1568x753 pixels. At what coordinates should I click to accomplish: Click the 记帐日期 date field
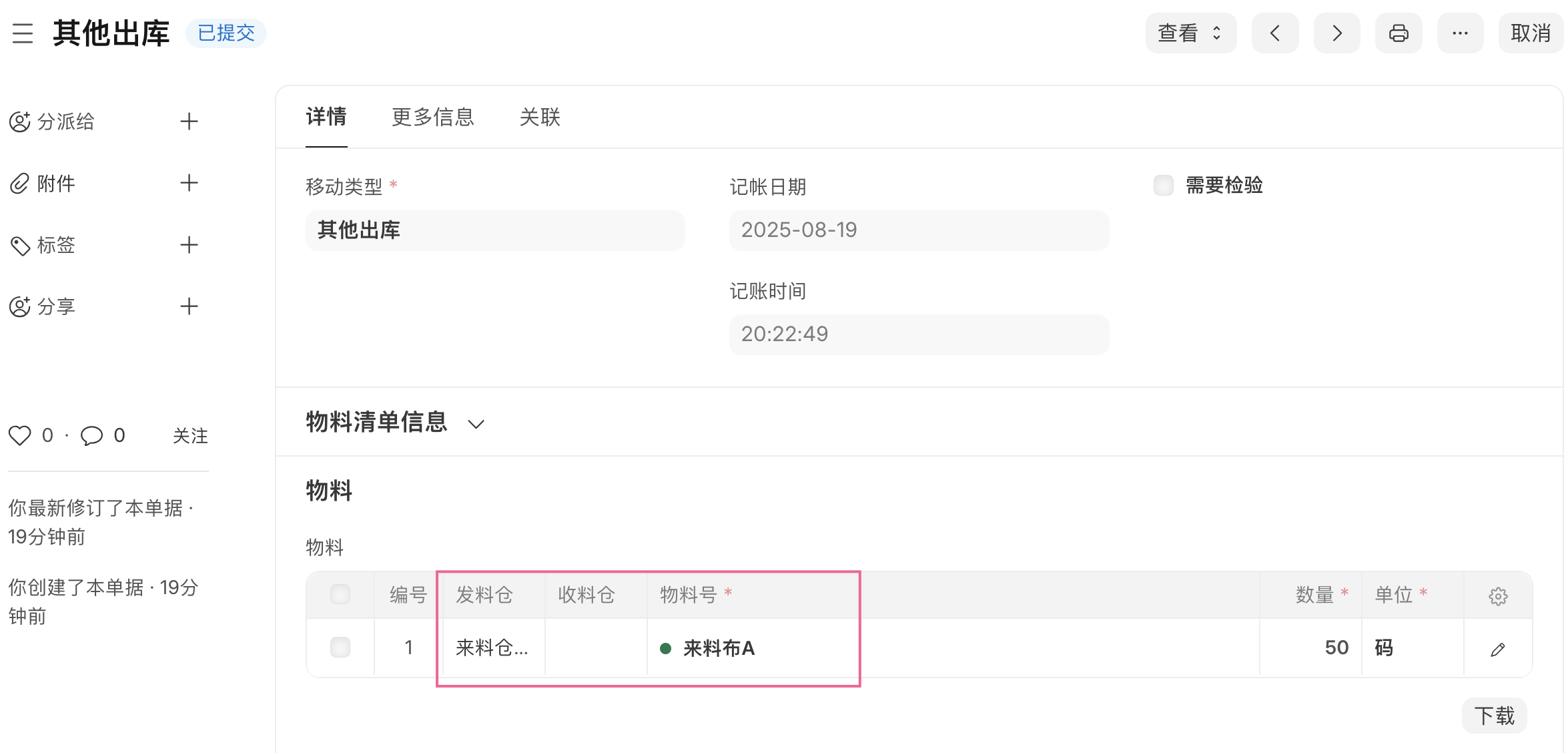point(919,230)
